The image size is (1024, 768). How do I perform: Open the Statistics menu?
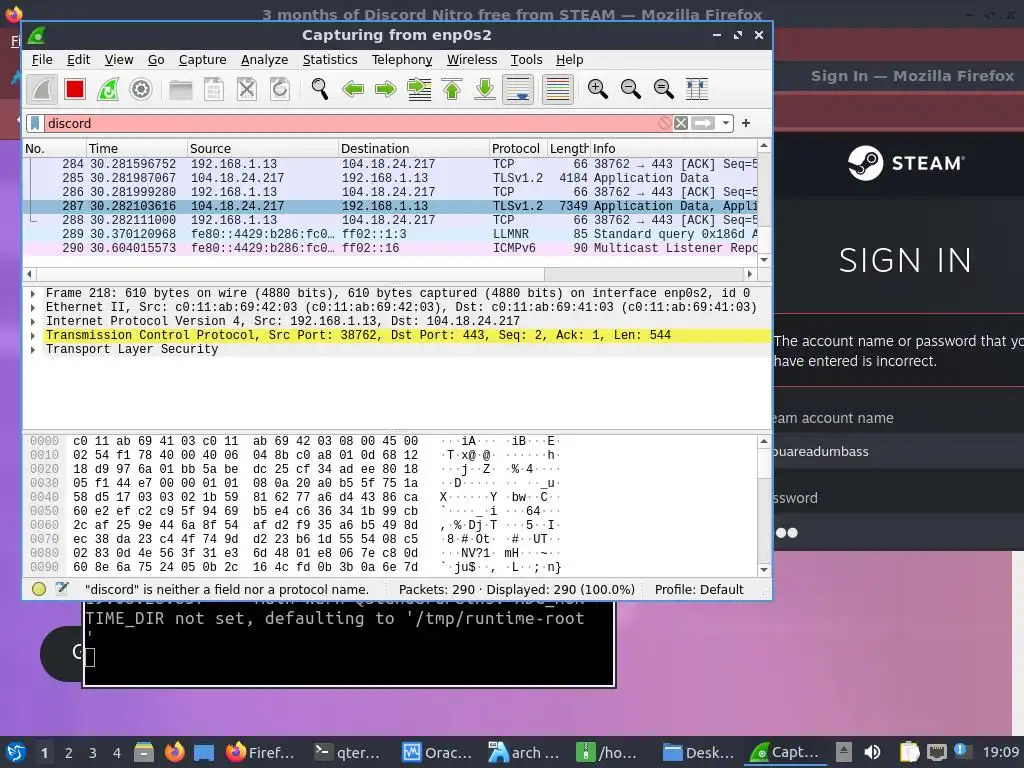330,59
